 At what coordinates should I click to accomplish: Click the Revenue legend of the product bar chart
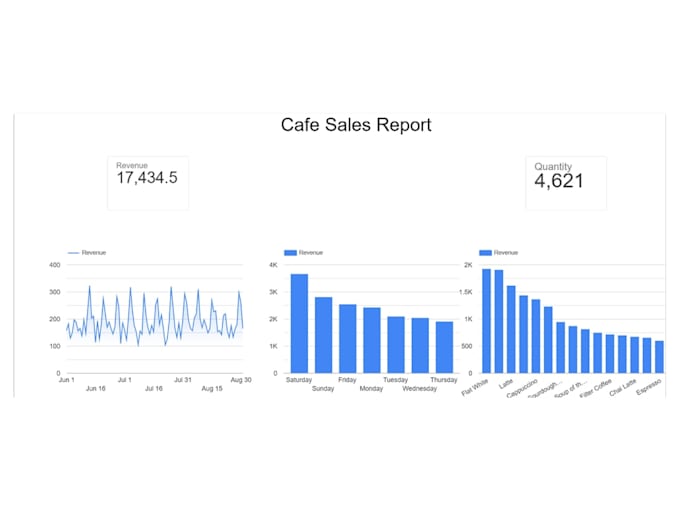pos(499,252)
